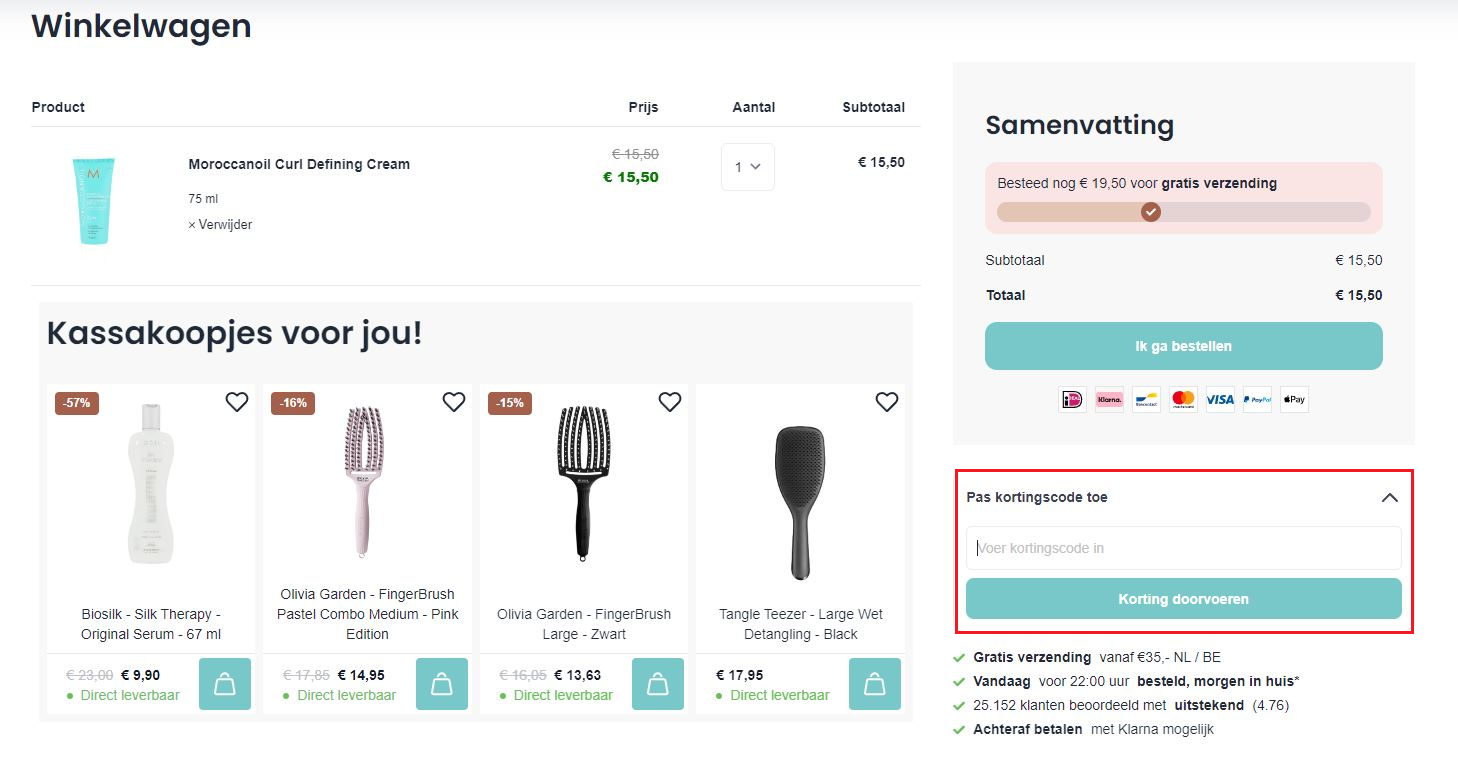Screen dimensions: 1458x766
Task: Favorite the Olivia Garden FingerBrush Large Zwart
Action: (x=669, y=401)
